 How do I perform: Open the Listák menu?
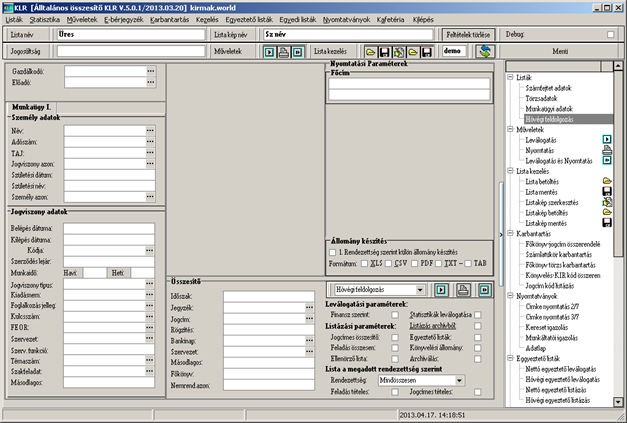pyautogui.click(x=14, y=20)
